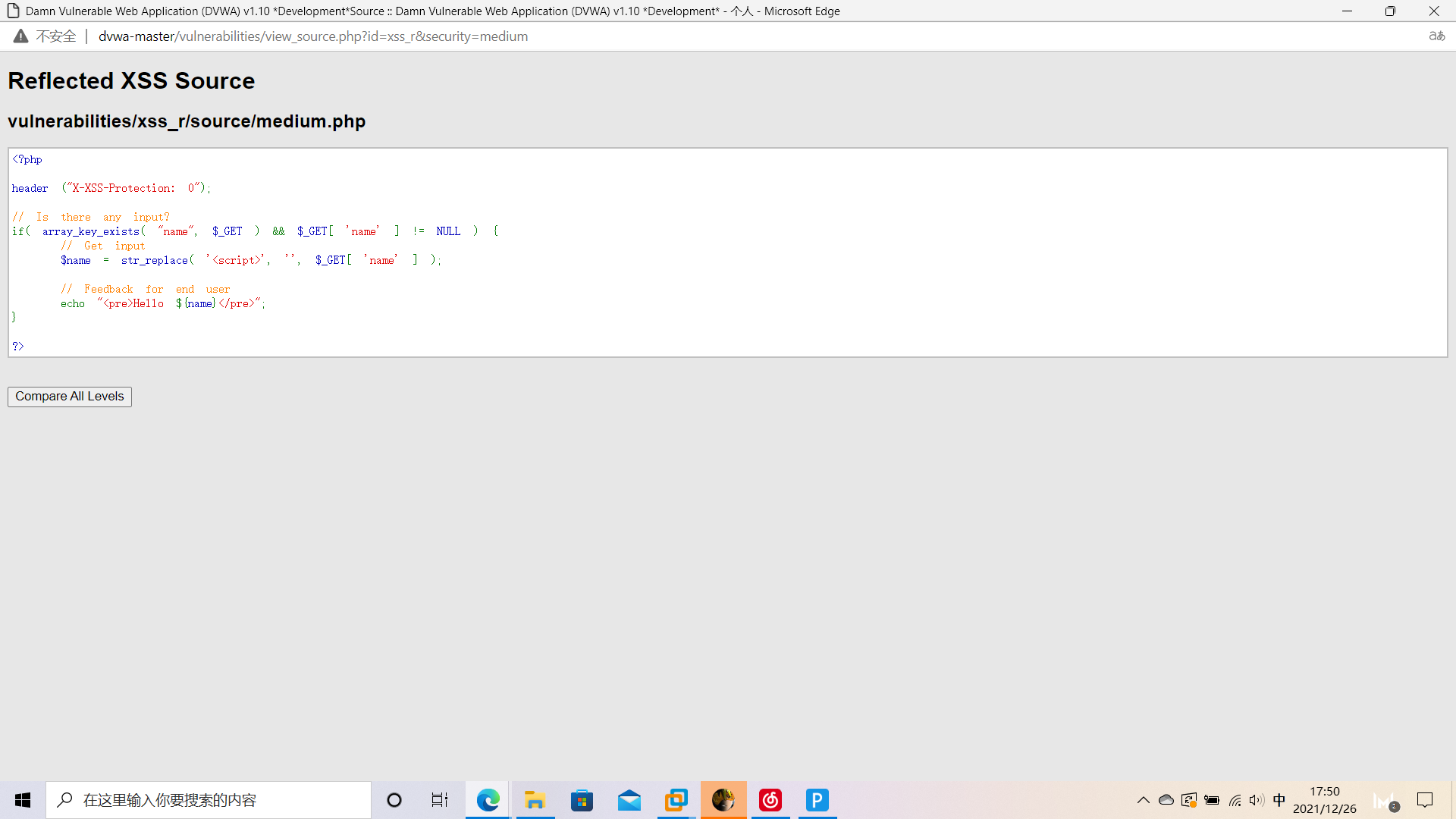Click the address bar URL text
The width and height of the screenshot is (1456, 819).
(312, 36)
